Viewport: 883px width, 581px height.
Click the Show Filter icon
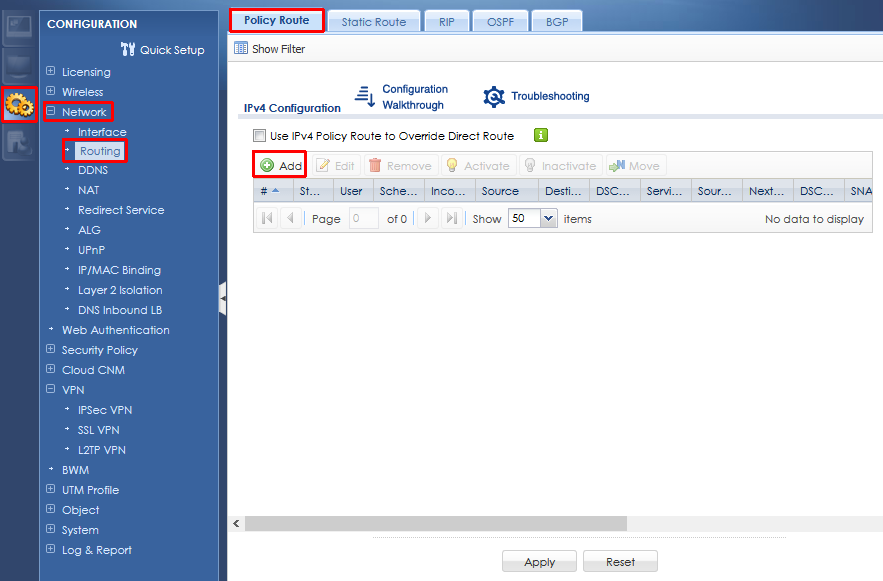[240, 48]
